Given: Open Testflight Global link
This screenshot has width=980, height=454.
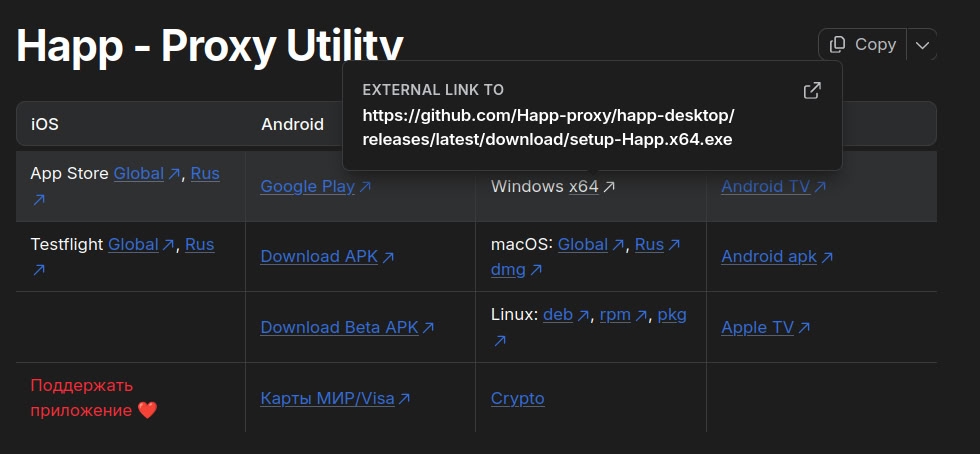Looking at the screenshot, I should [134, 244].
